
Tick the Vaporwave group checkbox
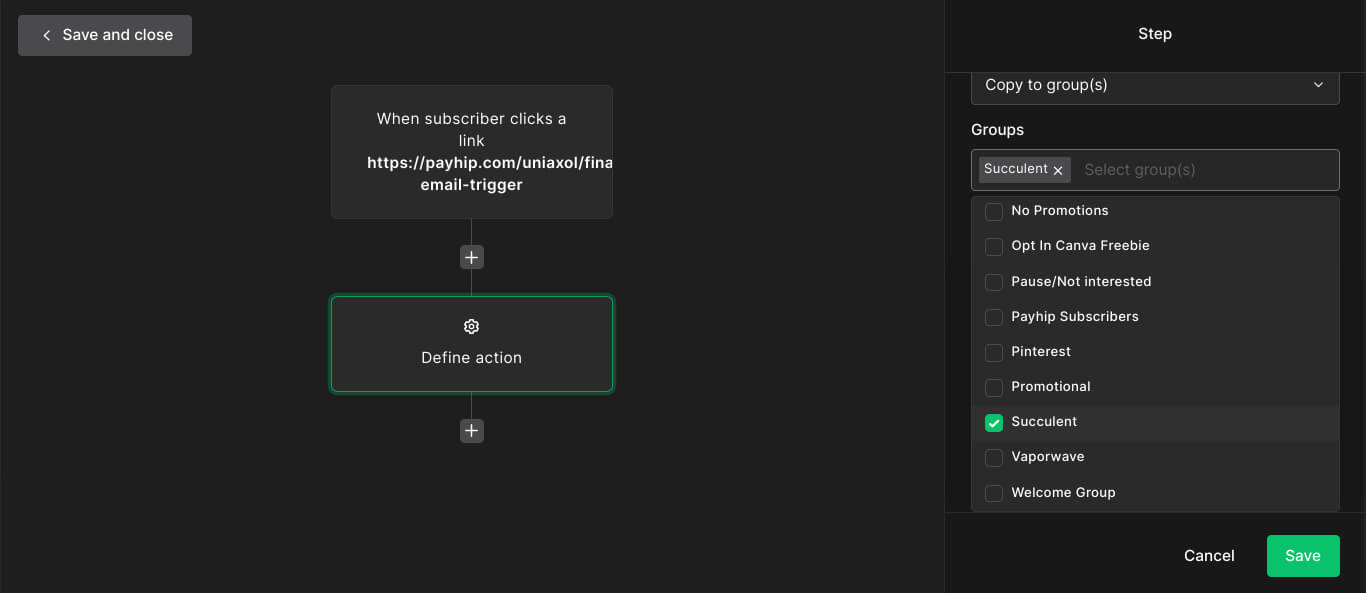pos(994,457)
